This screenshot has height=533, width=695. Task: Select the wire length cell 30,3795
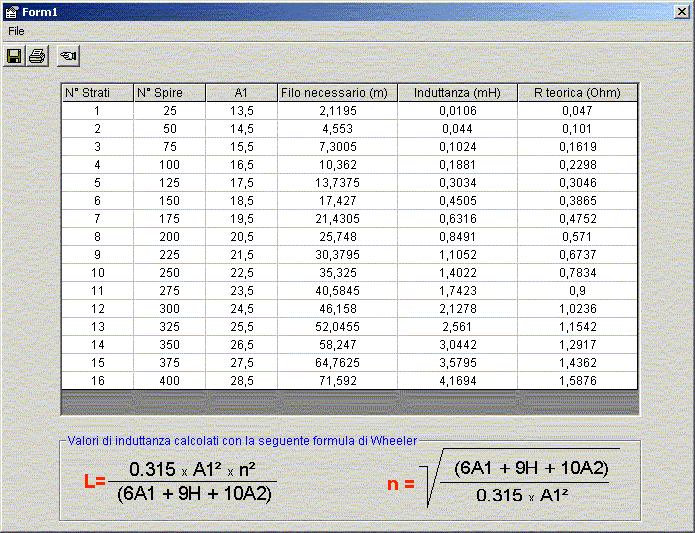point(338,255)
